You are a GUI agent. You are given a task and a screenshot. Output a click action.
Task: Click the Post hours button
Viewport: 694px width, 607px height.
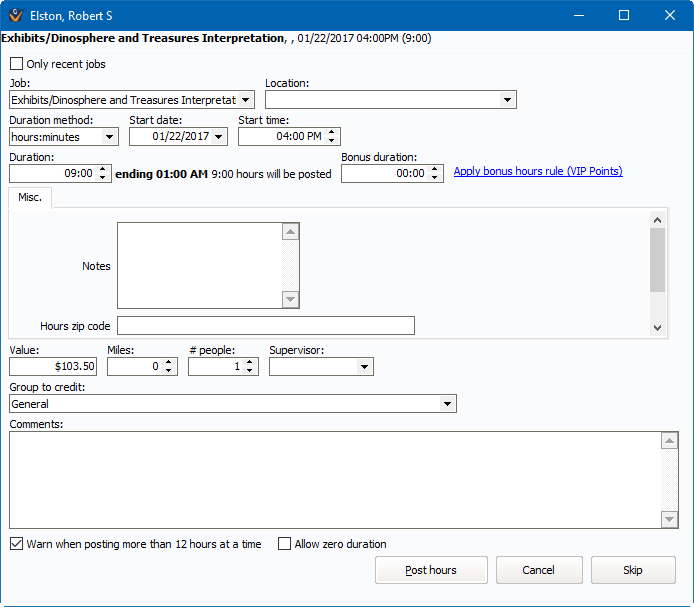point(431,570)
